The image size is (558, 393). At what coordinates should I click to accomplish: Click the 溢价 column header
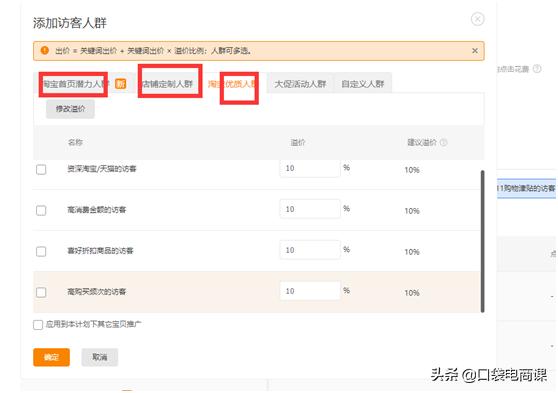tap(298, 142)
